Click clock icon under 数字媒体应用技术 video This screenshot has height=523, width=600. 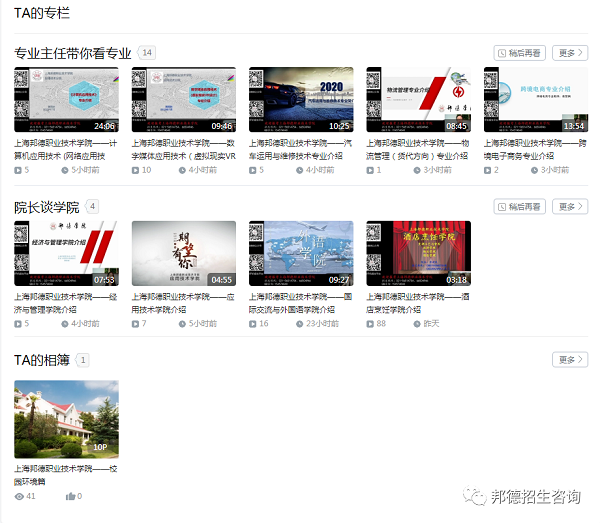[x=182, y=171]
